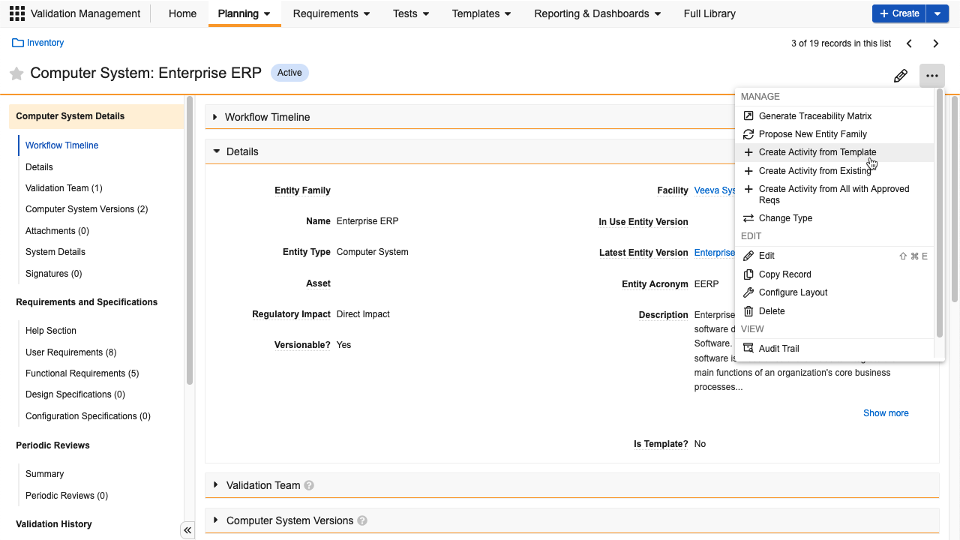The width and height of the screenshot is (960, 540).
Task: Select Audit Trail from actions menu
Action: (778, 349)
